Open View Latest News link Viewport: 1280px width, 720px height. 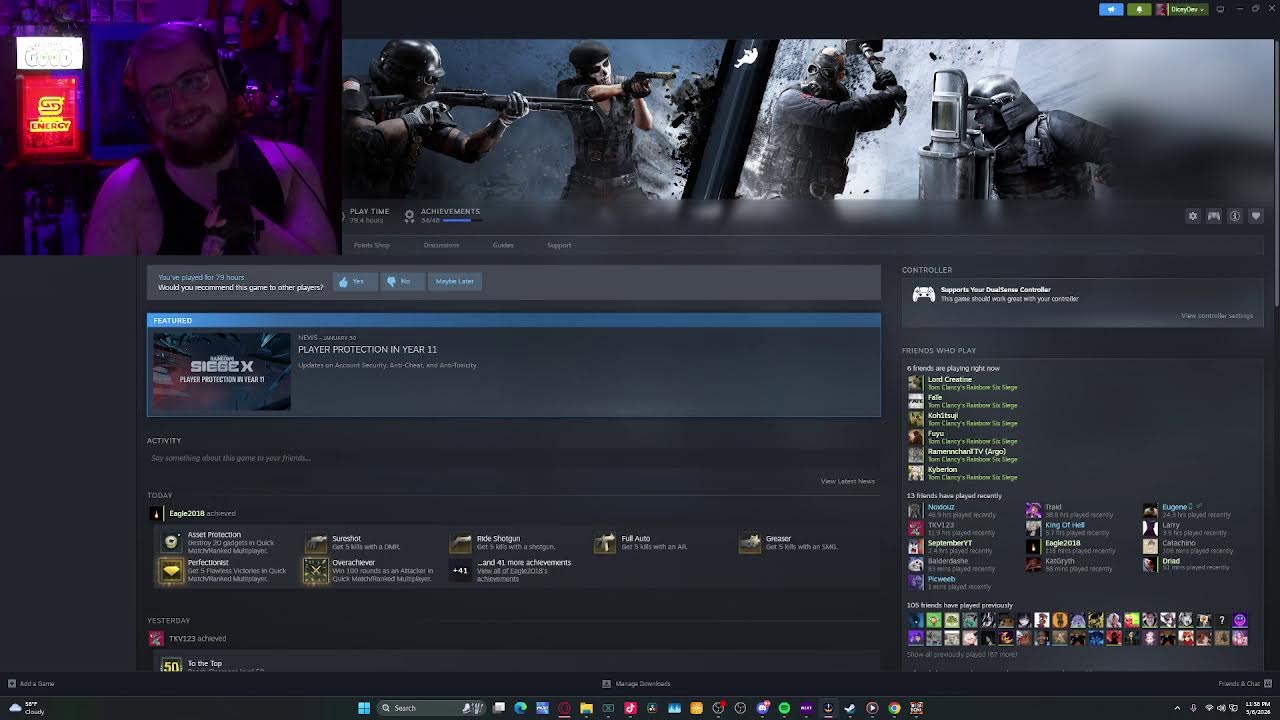coord(847,481)
